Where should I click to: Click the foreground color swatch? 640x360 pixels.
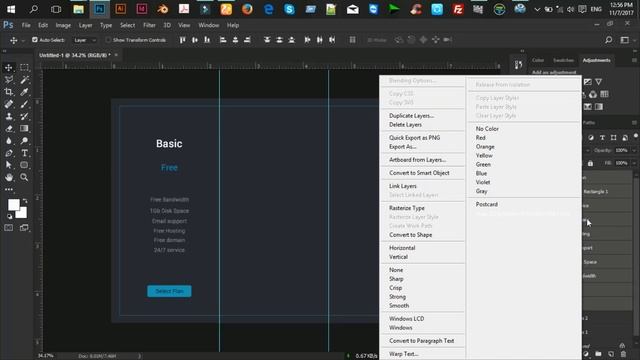[13, 204]
